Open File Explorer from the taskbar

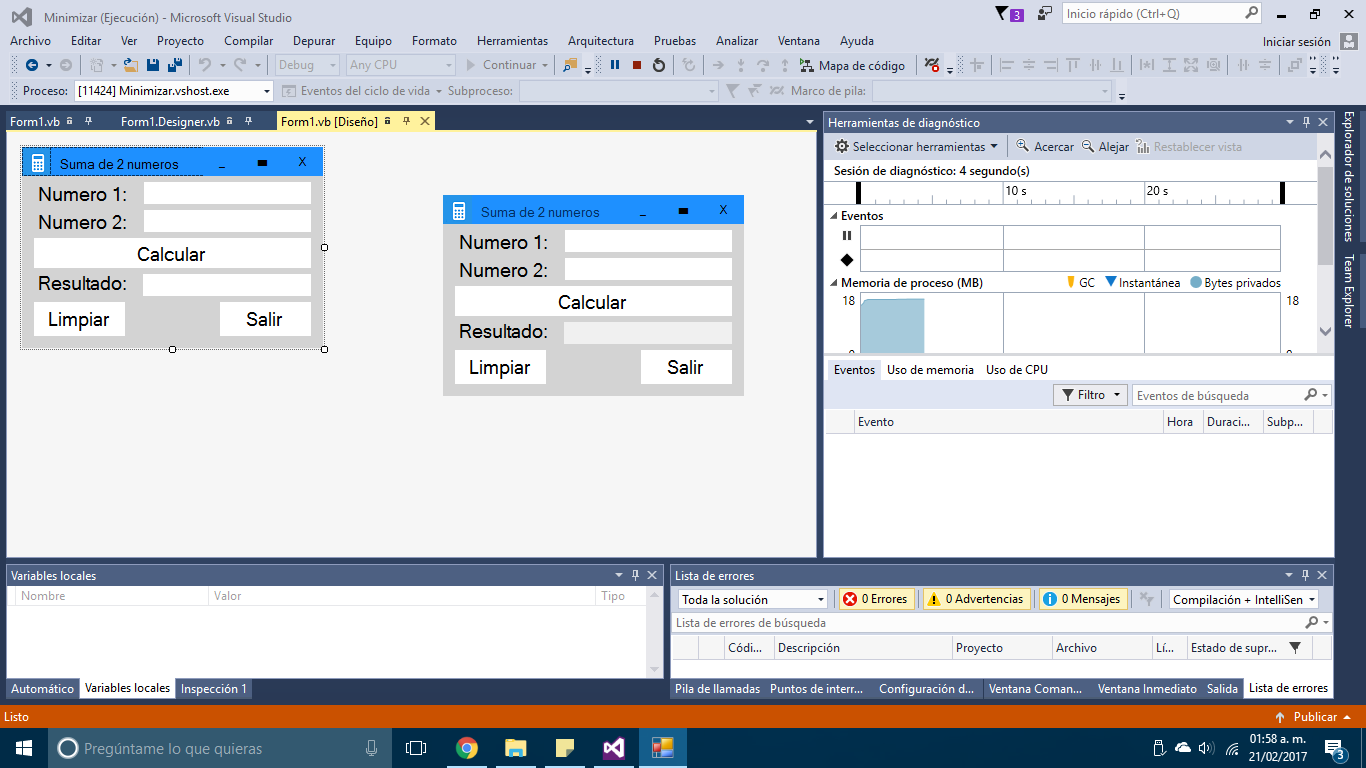tap(515, 748)
